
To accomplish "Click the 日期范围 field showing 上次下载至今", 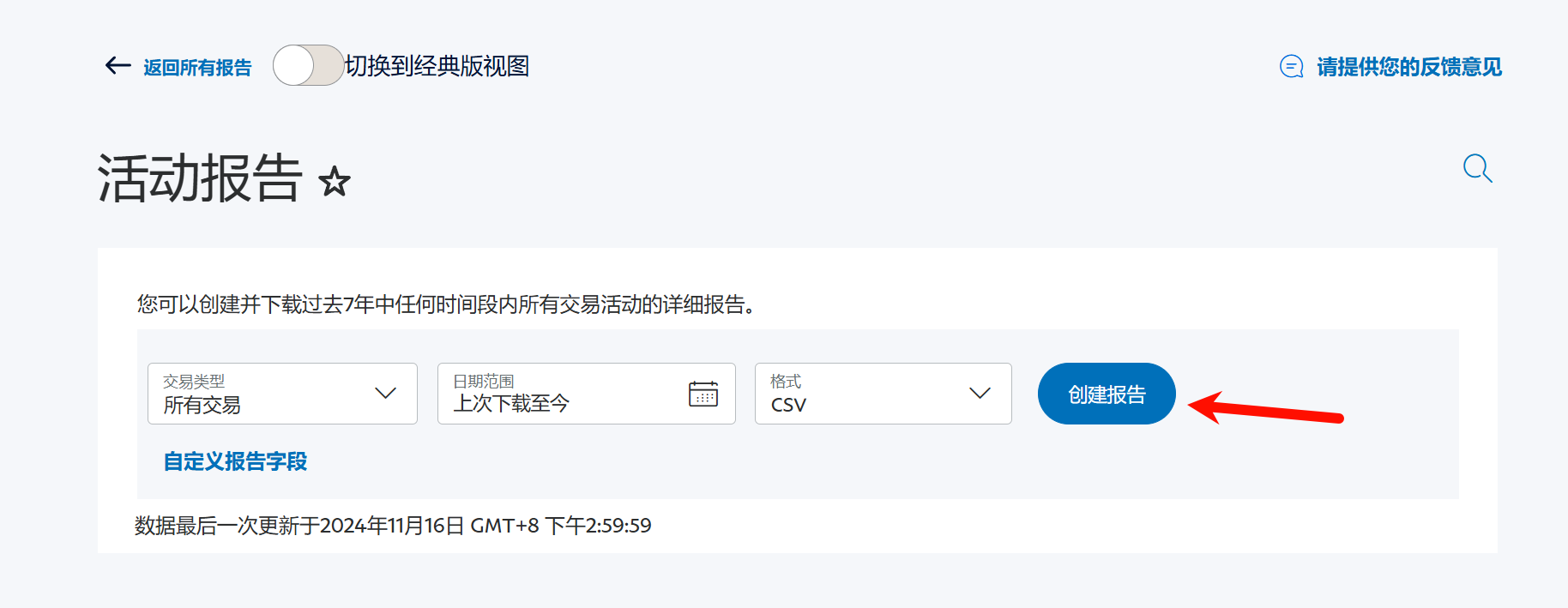I will point(587,394).
